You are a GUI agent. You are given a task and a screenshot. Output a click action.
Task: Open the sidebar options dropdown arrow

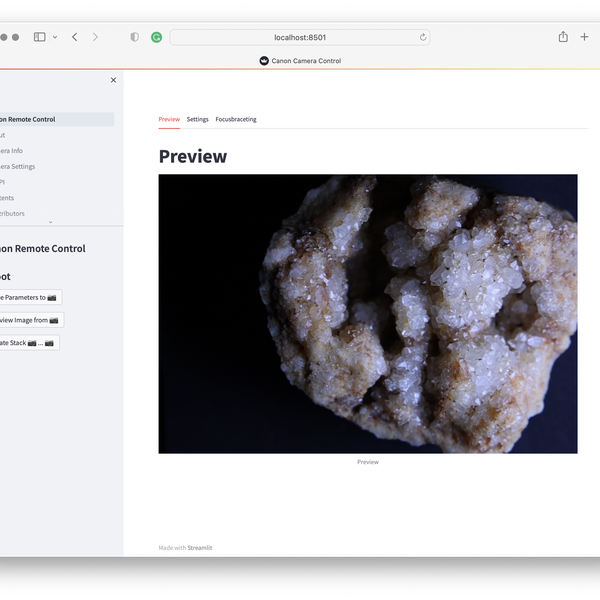[x=55, y=37]
